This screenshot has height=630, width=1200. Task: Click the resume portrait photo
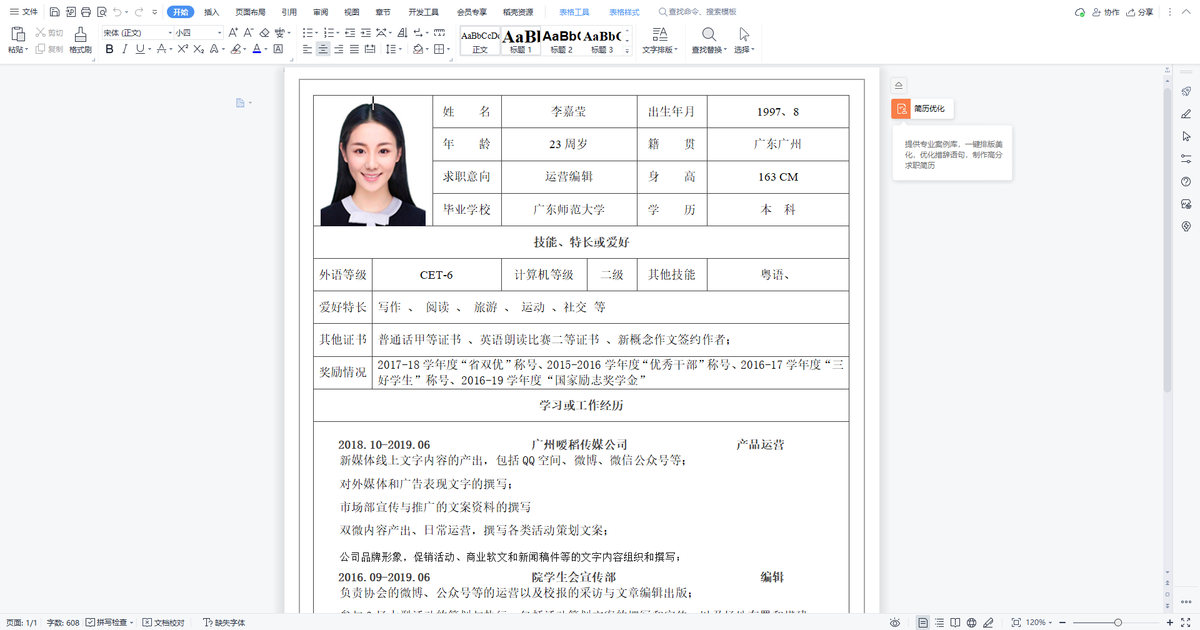click(374, 162)
